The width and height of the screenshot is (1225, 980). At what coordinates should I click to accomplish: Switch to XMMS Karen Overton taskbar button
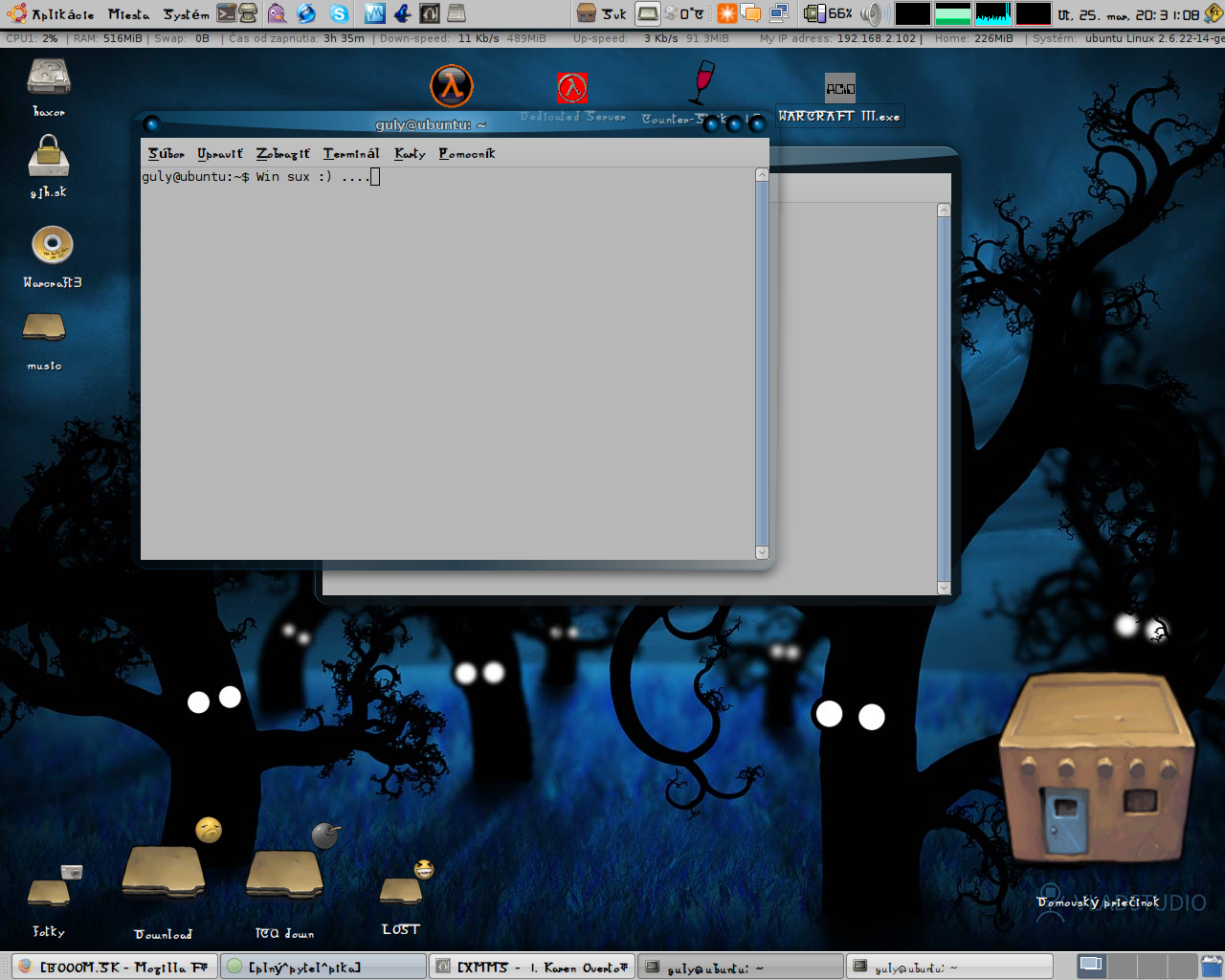(x=532, y=967)
